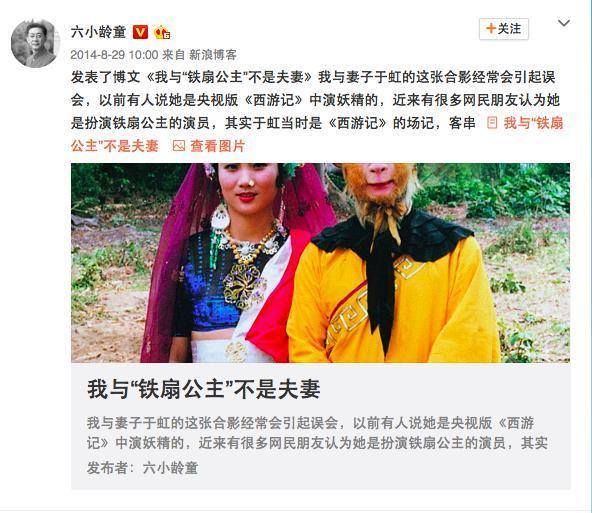
Task: Click the article document icon before 我与
Action: pos(492,123)
